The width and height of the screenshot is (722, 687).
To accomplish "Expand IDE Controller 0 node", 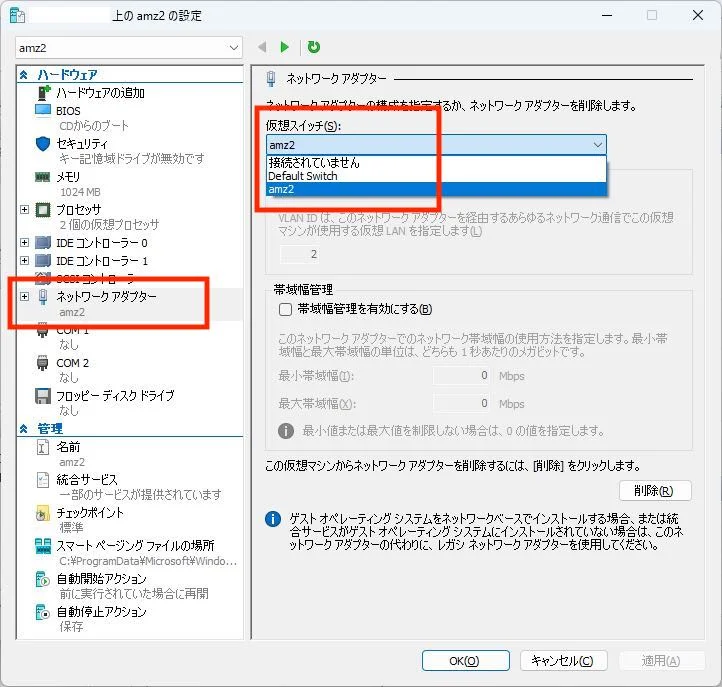I will click(25, 243).
